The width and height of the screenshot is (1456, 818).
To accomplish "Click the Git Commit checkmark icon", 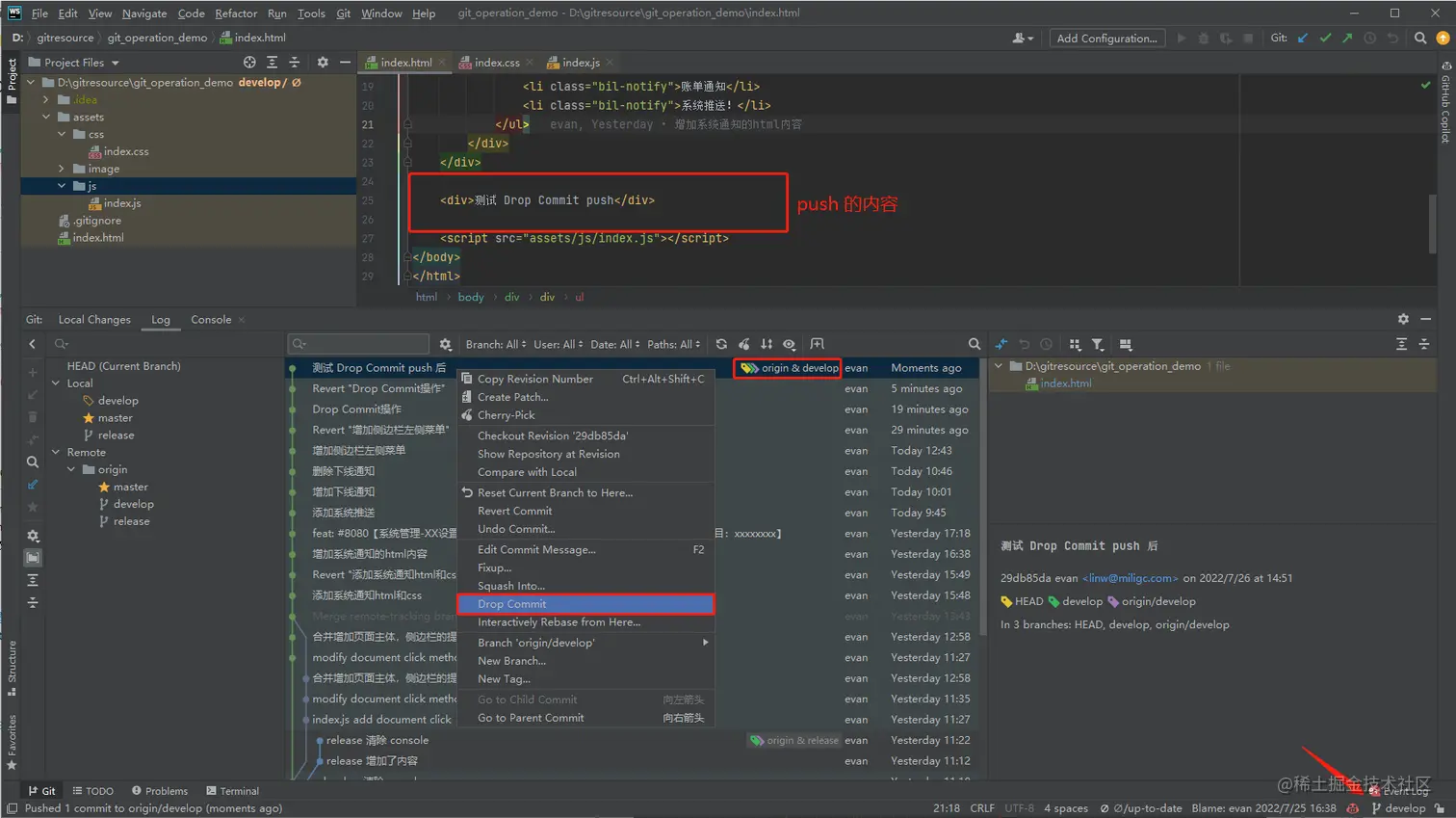I will pos(1325,39).
